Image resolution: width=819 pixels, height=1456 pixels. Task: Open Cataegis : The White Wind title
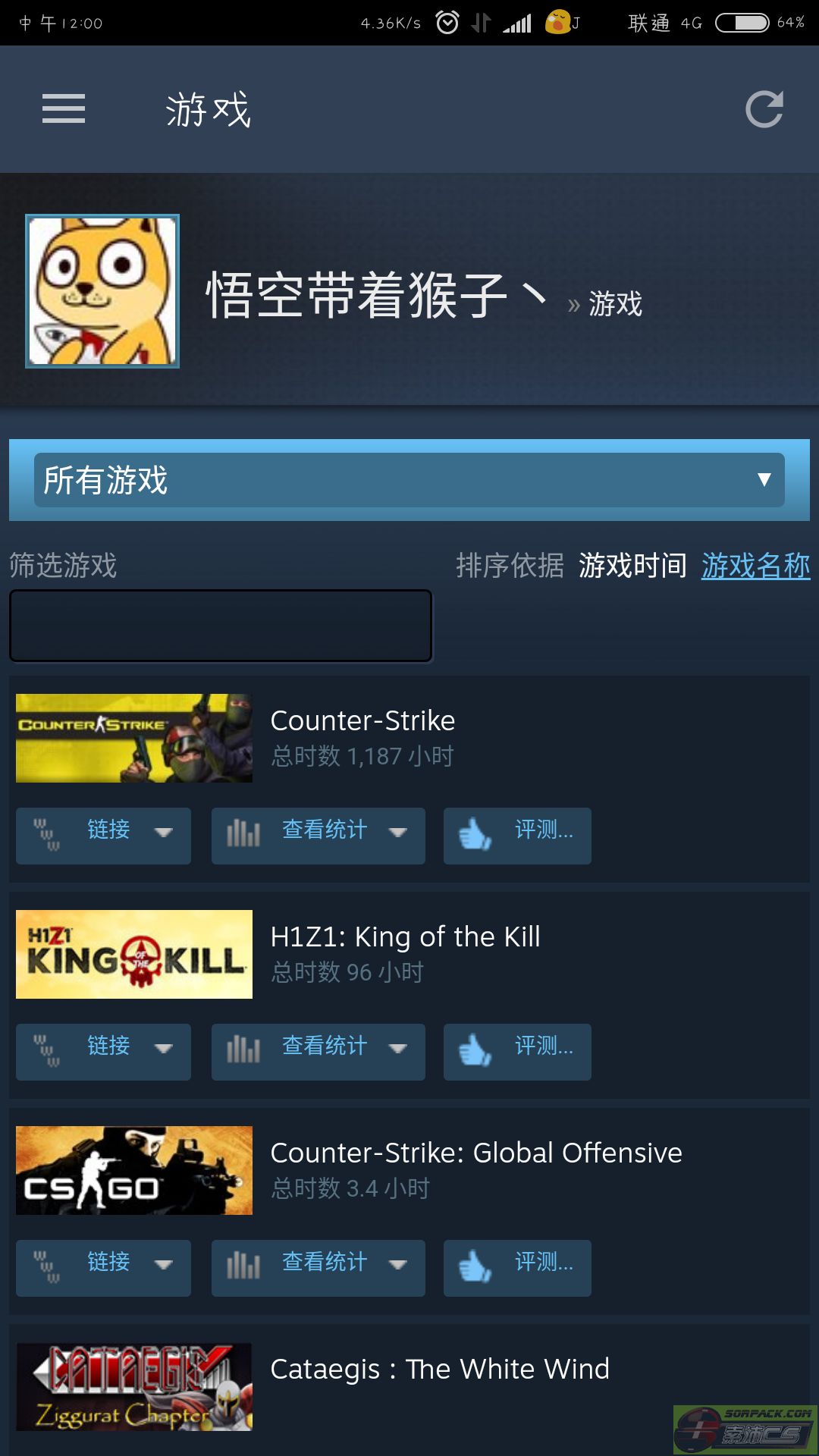coord(440,1369)
